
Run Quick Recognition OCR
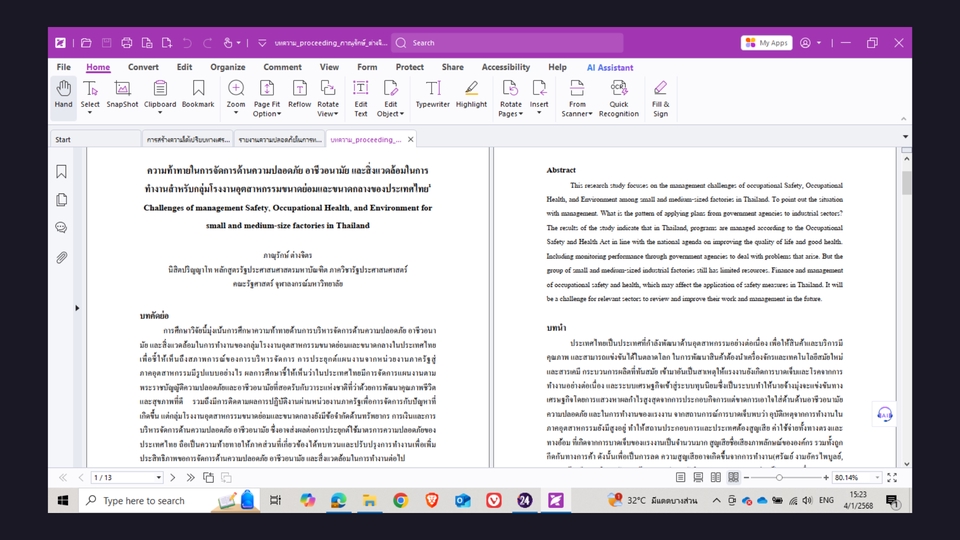click(618, 98)
